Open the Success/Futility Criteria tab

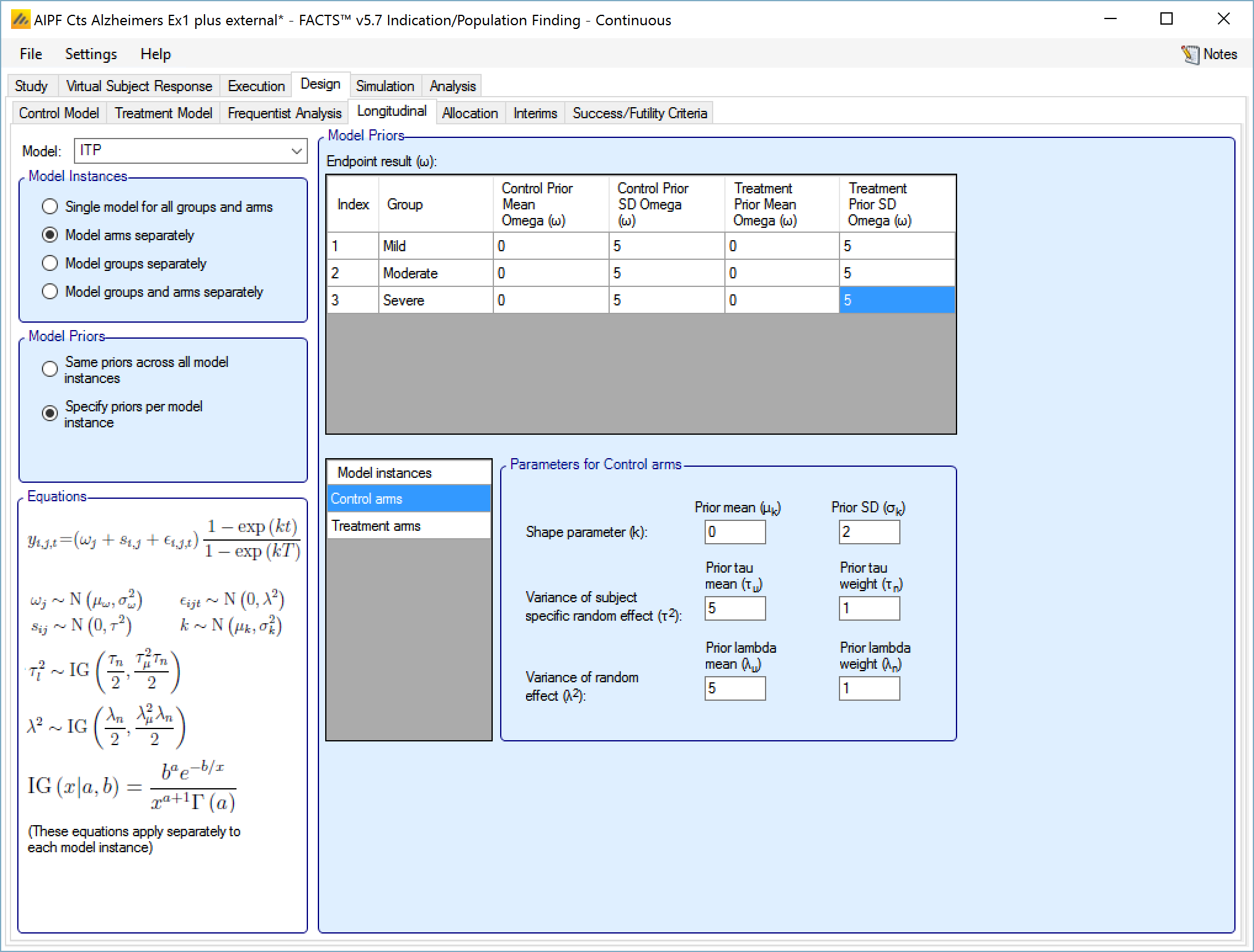tap(639, 113)
